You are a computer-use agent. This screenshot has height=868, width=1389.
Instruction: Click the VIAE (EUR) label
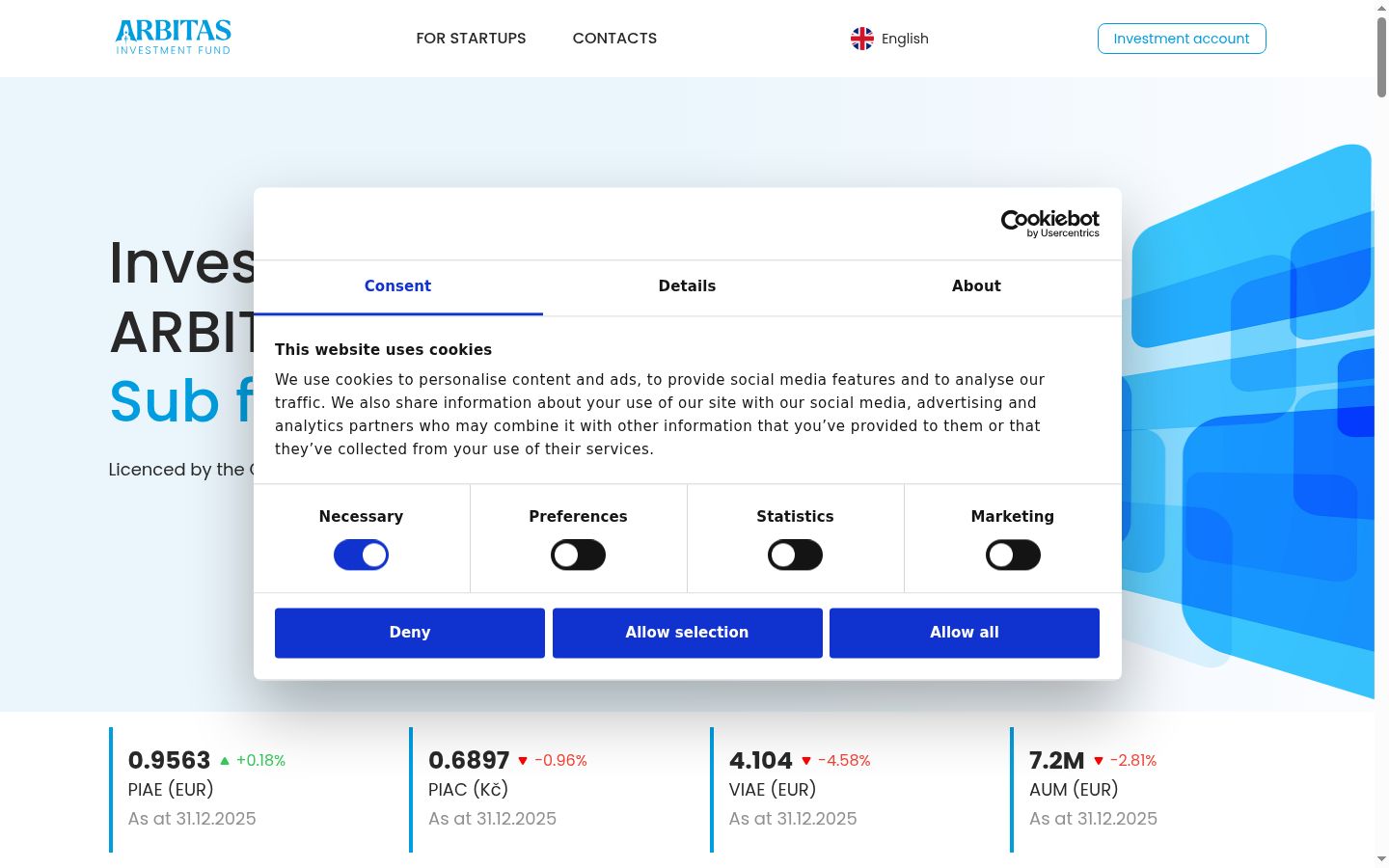[773, 790]
